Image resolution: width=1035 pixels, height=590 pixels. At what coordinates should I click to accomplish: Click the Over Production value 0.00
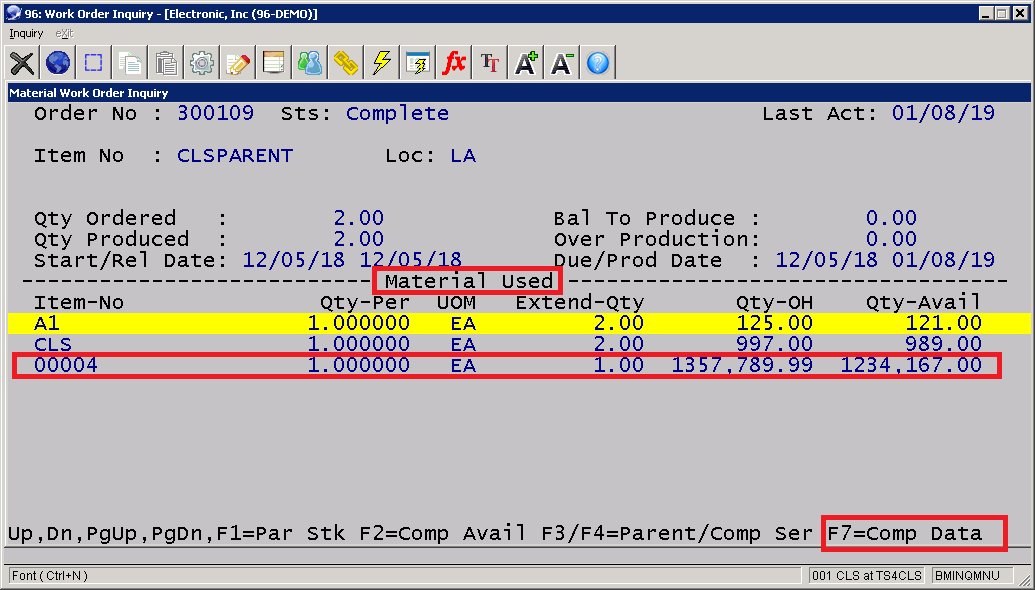pos(891,239)
